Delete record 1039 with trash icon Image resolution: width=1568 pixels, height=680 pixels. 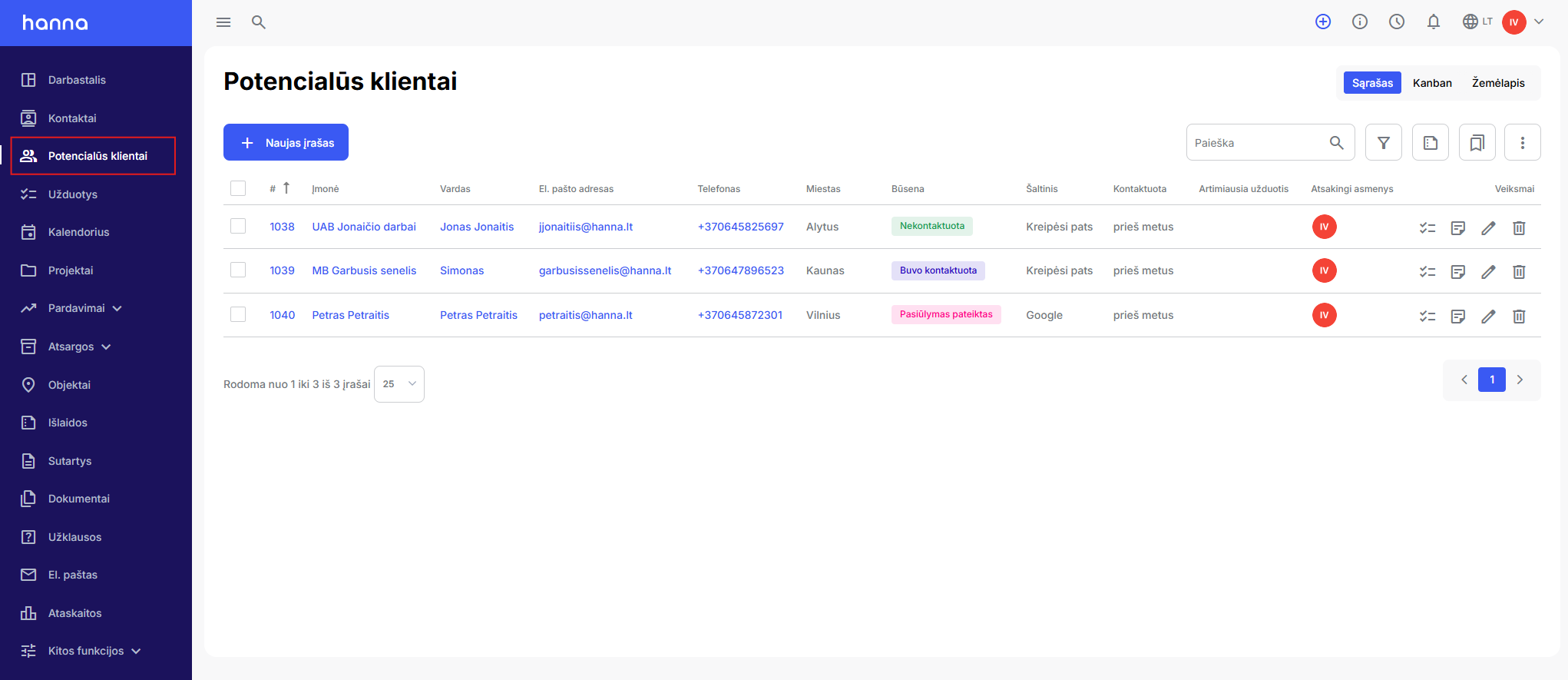[x=1519, y=272]
